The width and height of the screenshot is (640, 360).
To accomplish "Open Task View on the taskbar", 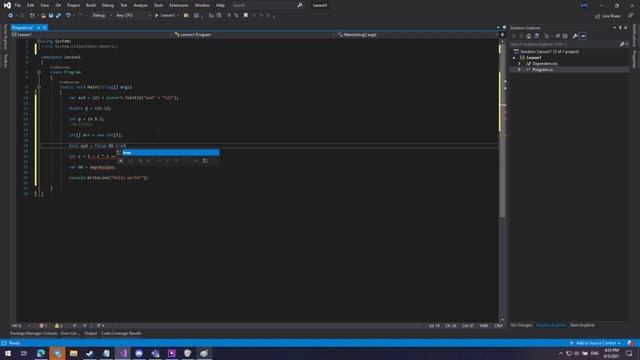I will 24,353.
